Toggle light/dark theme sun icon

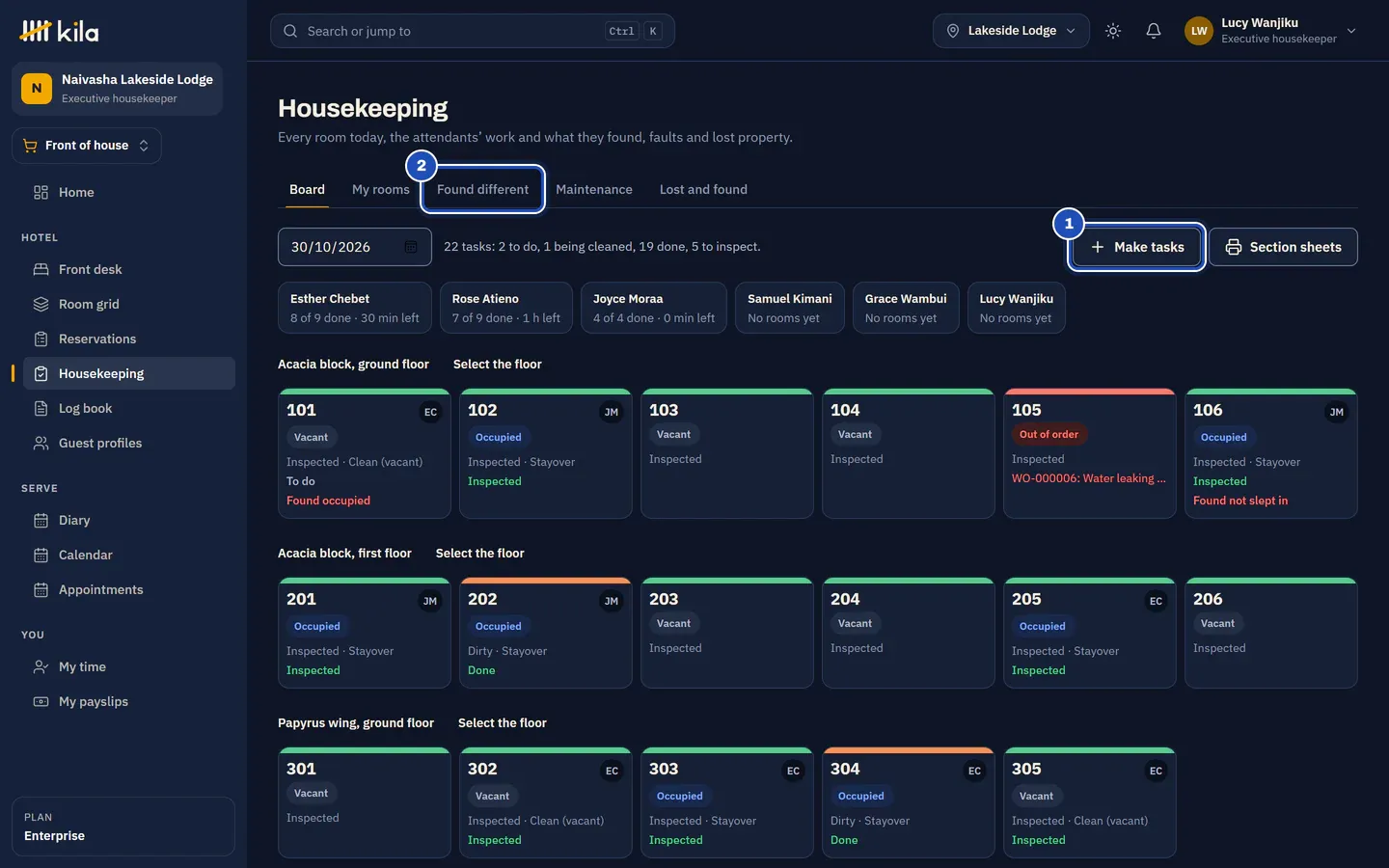tap(1113, 31)
